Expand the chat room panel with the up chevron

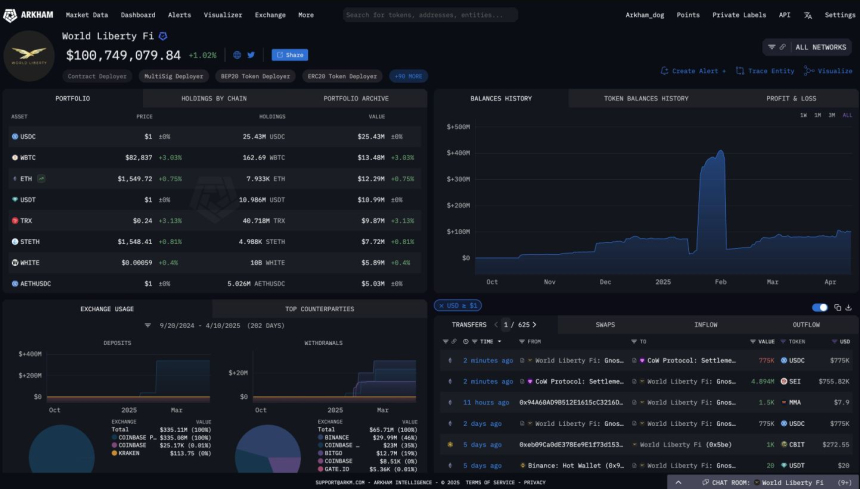[678, 482]
